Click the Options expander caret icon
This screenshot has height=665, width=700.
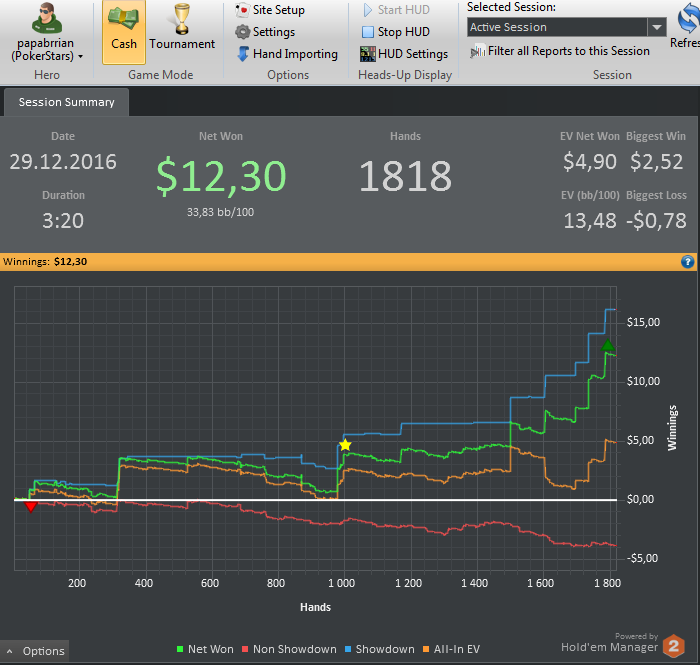[9, 652]
